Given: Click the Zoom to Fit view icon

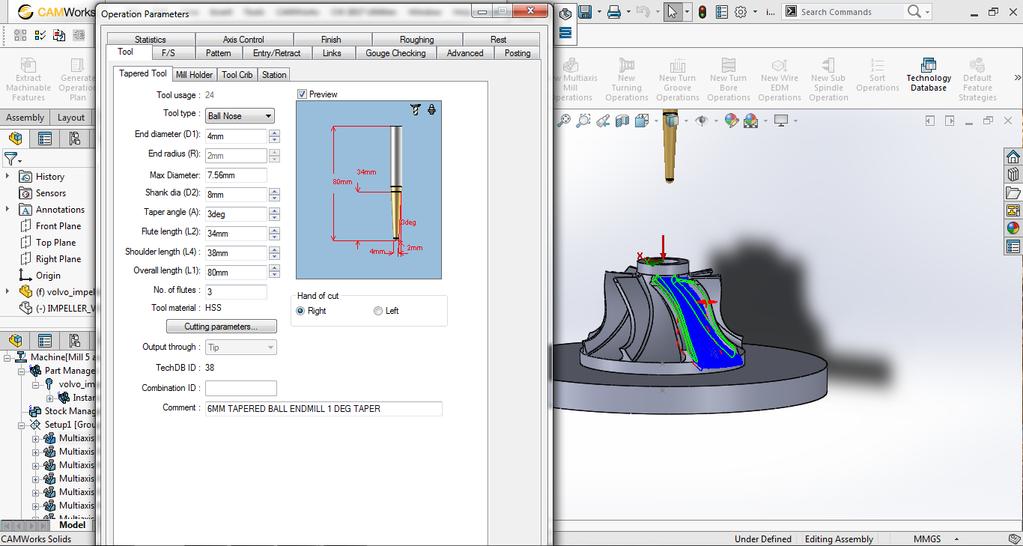Looking at the screenshot, I should click(564, 120).
